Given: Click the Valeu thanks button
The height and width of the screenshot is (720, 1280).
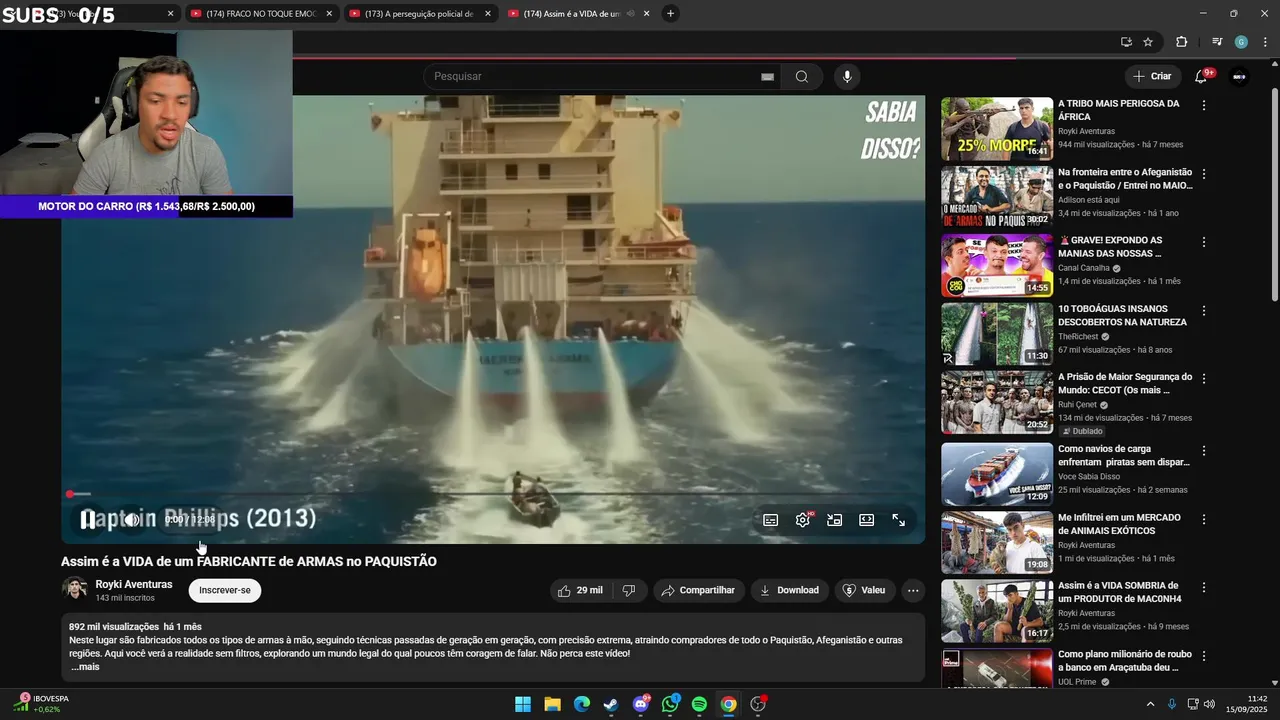Looking at the screenshot, I should (864, 590).
